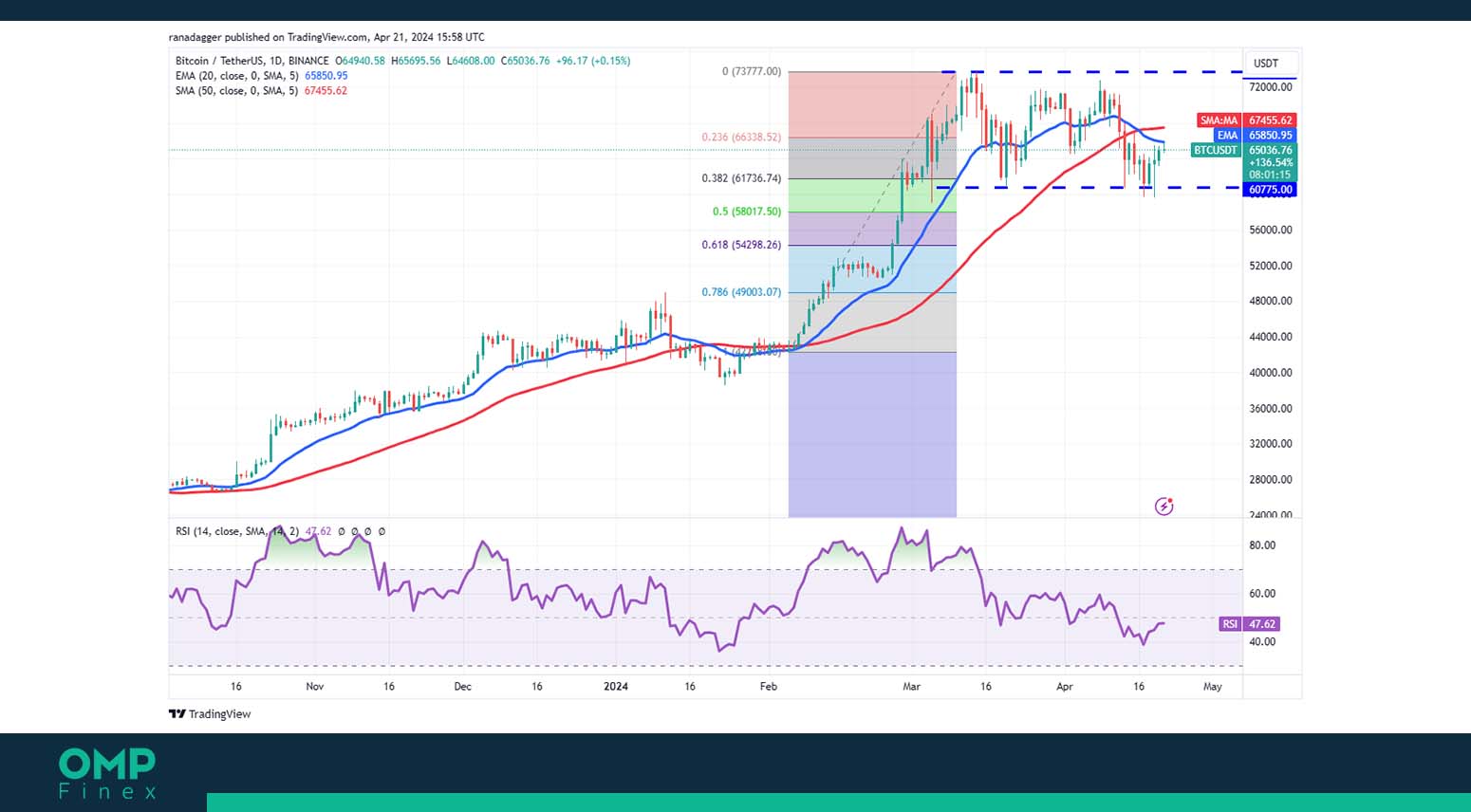Screen dimensions: 1471x812
Task: Click the Fibonacci label 0.618 (54298.26)
Action: pyautogui.click(x=741, y=245)
